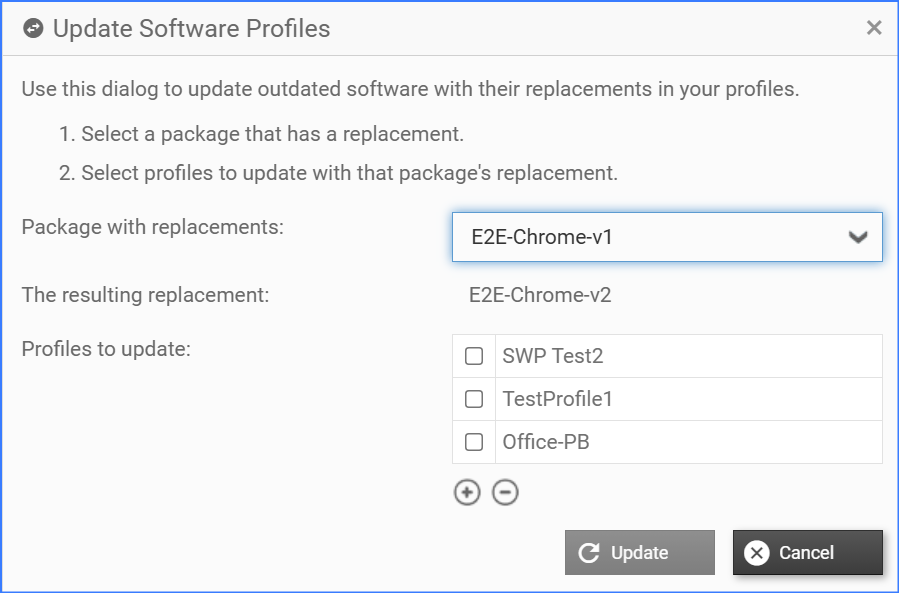Click the dialog title bar icon

tap(34, 29)
